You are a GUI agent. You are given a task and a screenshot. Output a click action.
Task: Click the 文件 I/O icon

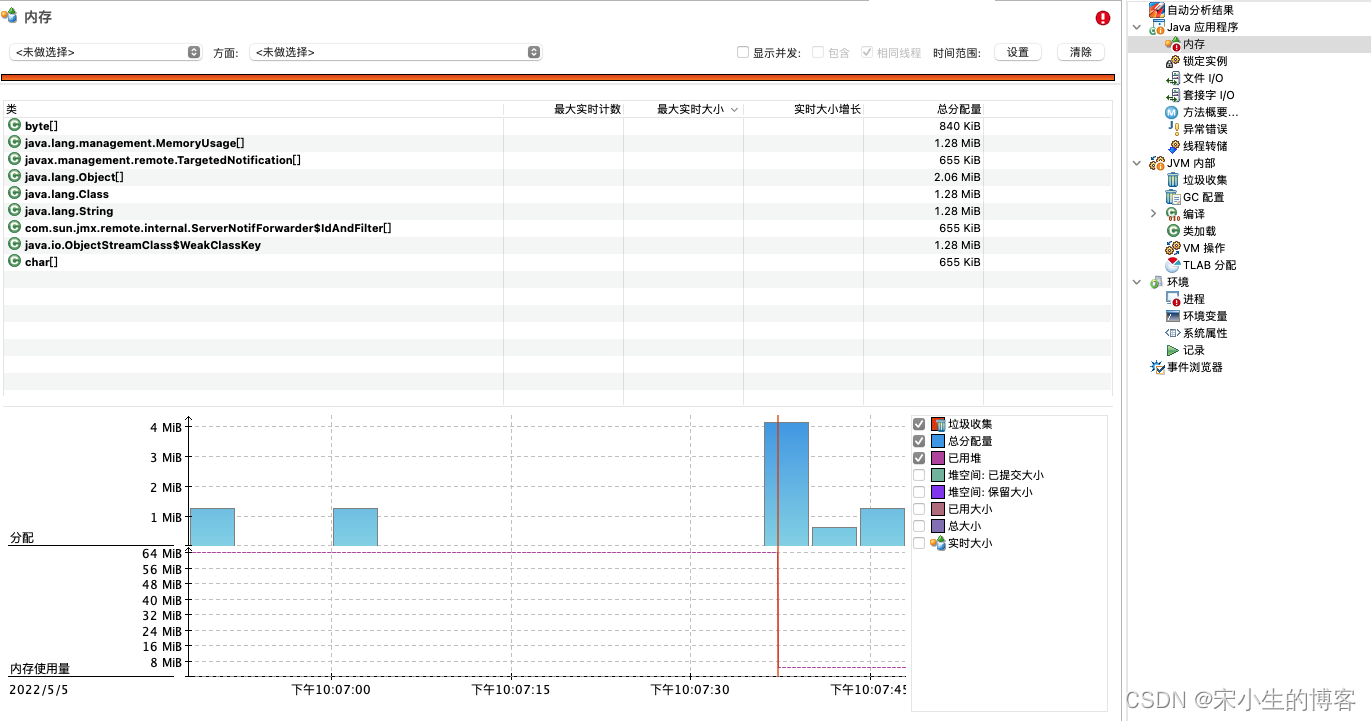tap(1173, 78)
